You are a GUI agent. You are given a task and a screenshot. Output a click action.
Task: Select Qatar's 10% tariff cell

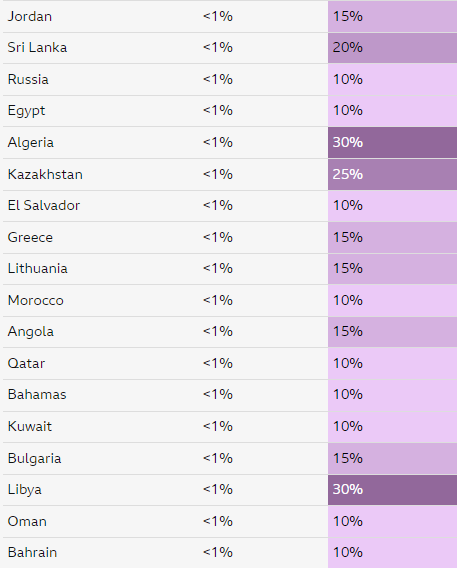(x=393, y=363)
